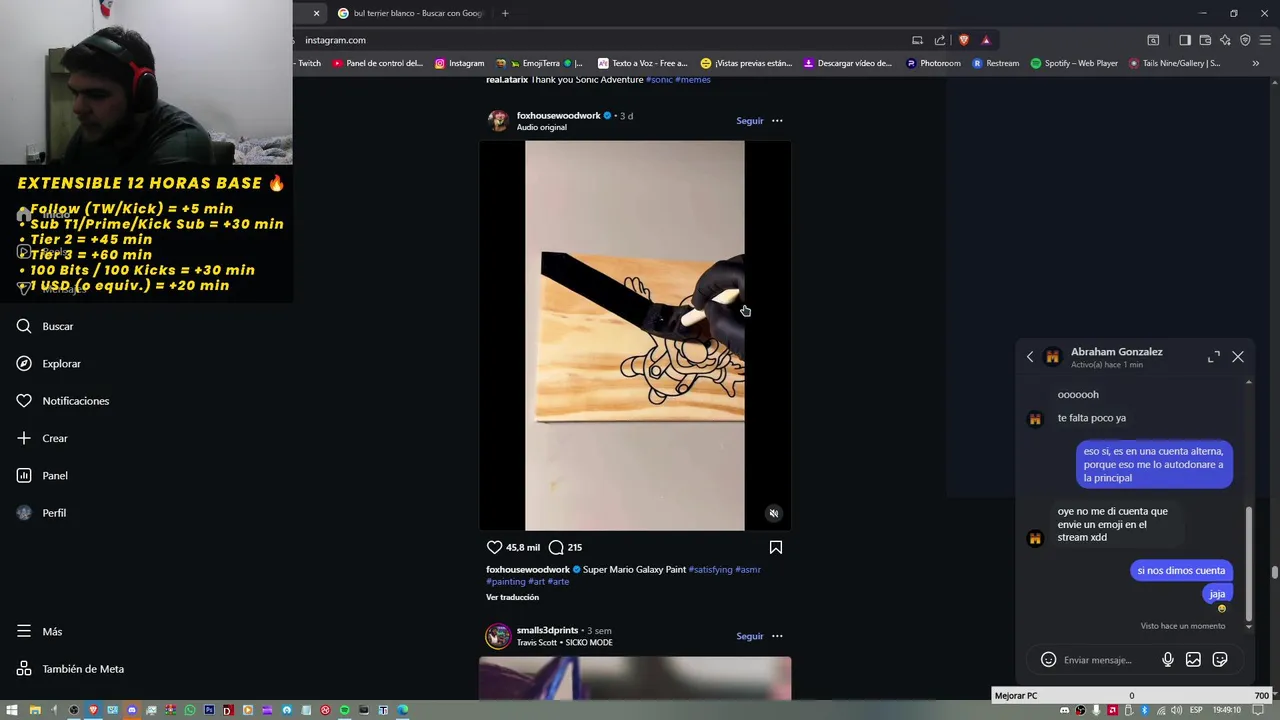The image size is (1280, 720).
Task: Click the Super Mario Galaxy Paint video
Action: 634,335
